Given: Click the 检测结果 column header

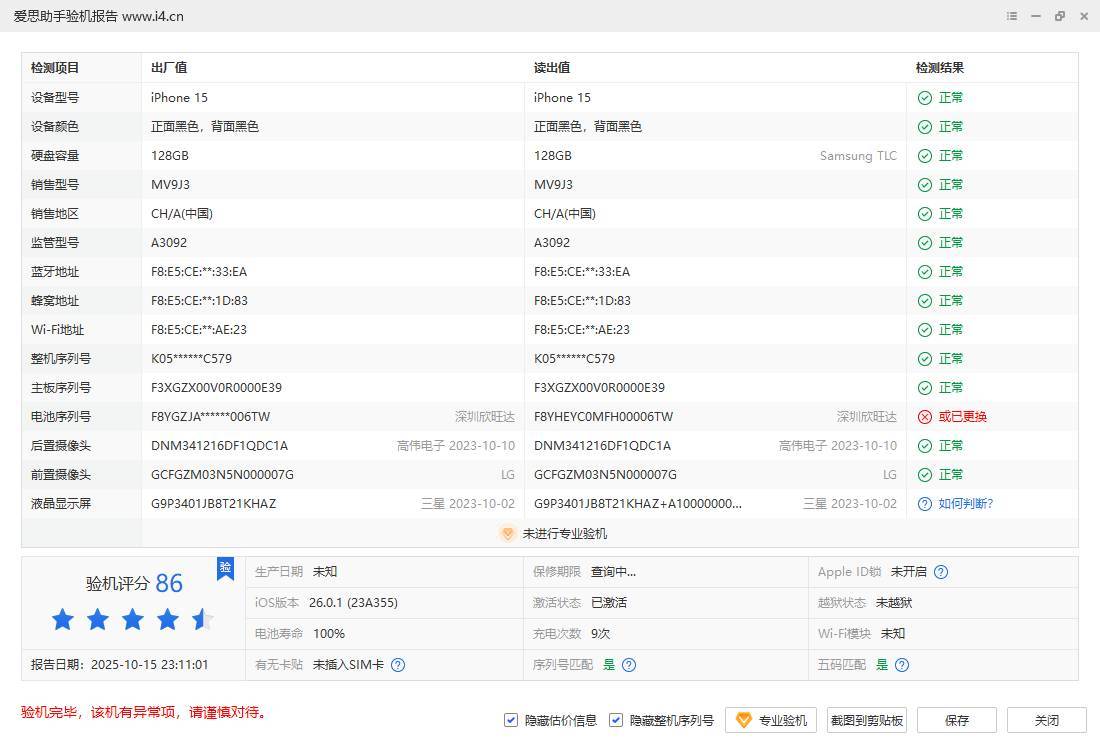Looking at the screenshot, I should 940,68.
